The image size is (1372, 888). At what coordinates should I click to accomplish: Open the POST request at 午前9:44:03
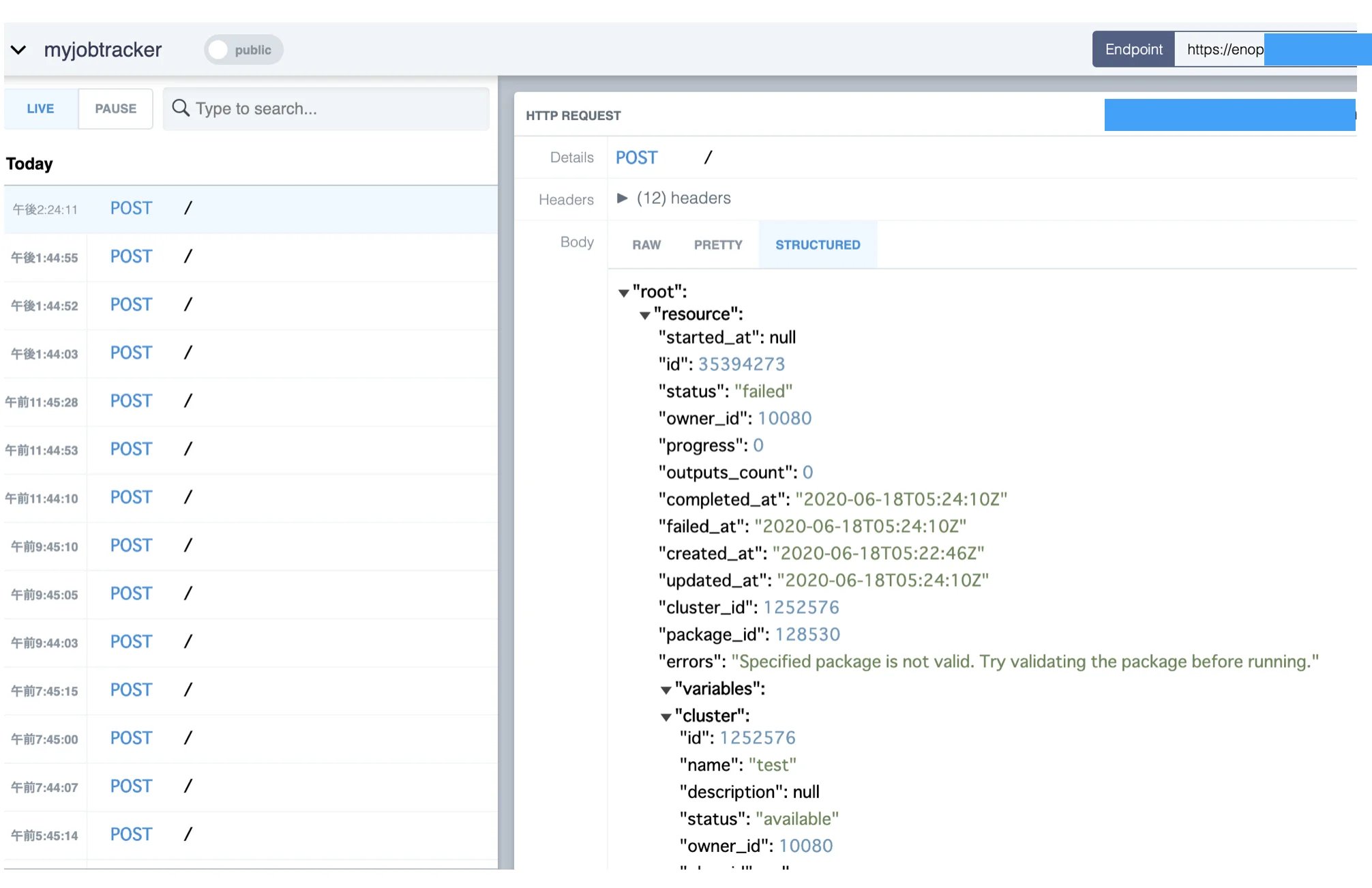[250, 642]
